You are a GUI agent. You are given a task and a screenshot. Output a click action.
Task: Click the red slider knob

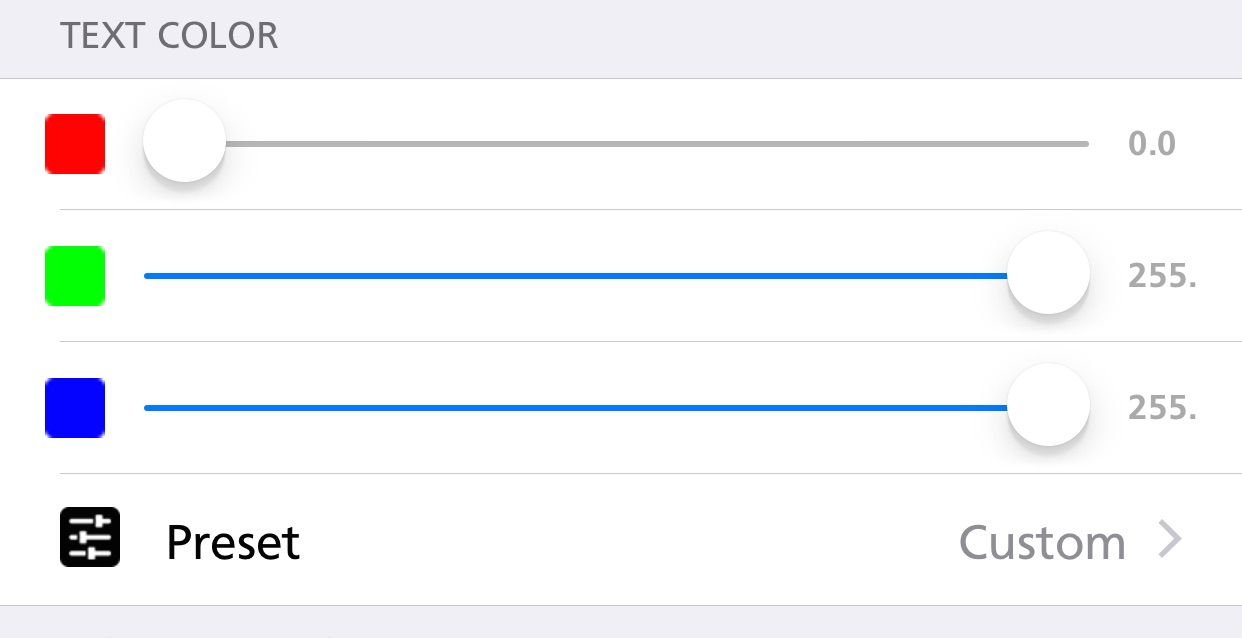184,141
